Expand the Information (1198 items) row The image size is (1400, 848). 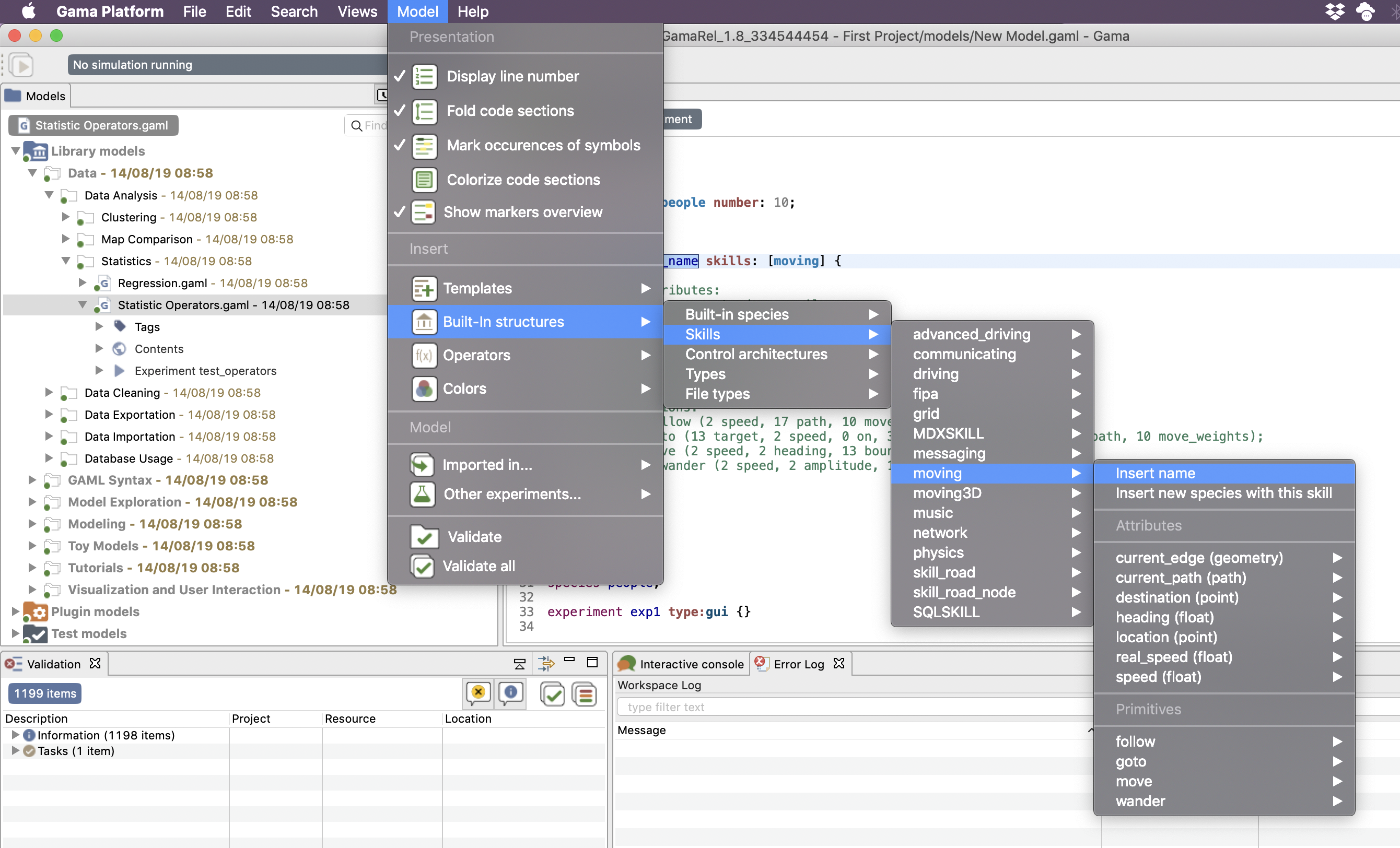tap(15, 735)
